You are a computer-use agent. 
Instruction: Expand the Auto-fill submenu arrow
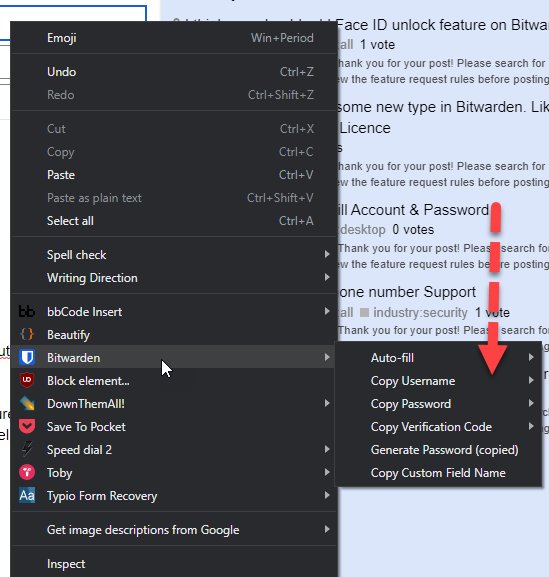point(531,357)
